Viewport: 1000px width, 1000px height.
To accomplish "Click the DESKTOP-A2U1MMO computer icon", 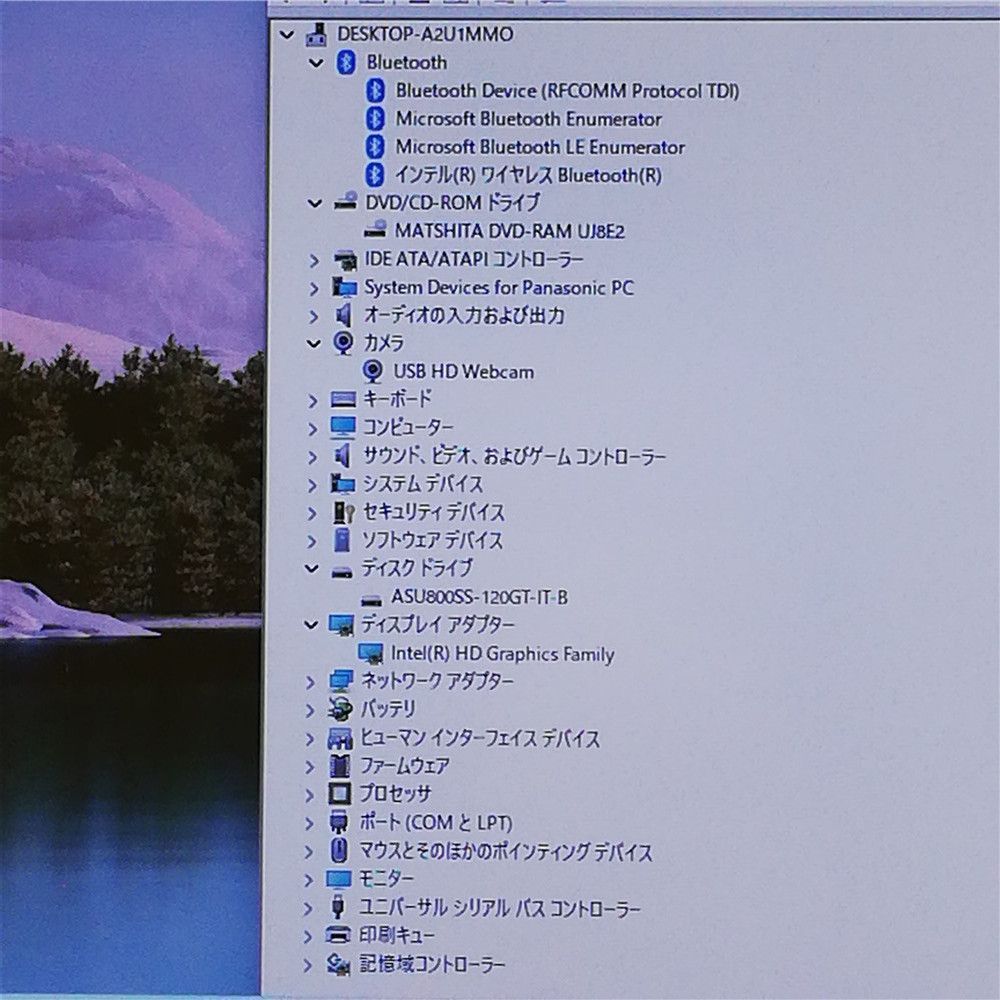I will 317,34.
